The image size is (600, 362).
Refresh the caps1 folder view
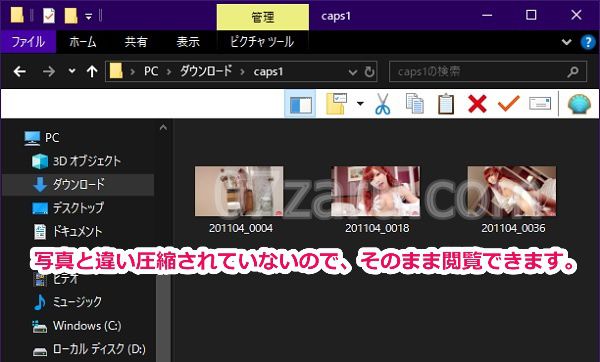(369, 72)
